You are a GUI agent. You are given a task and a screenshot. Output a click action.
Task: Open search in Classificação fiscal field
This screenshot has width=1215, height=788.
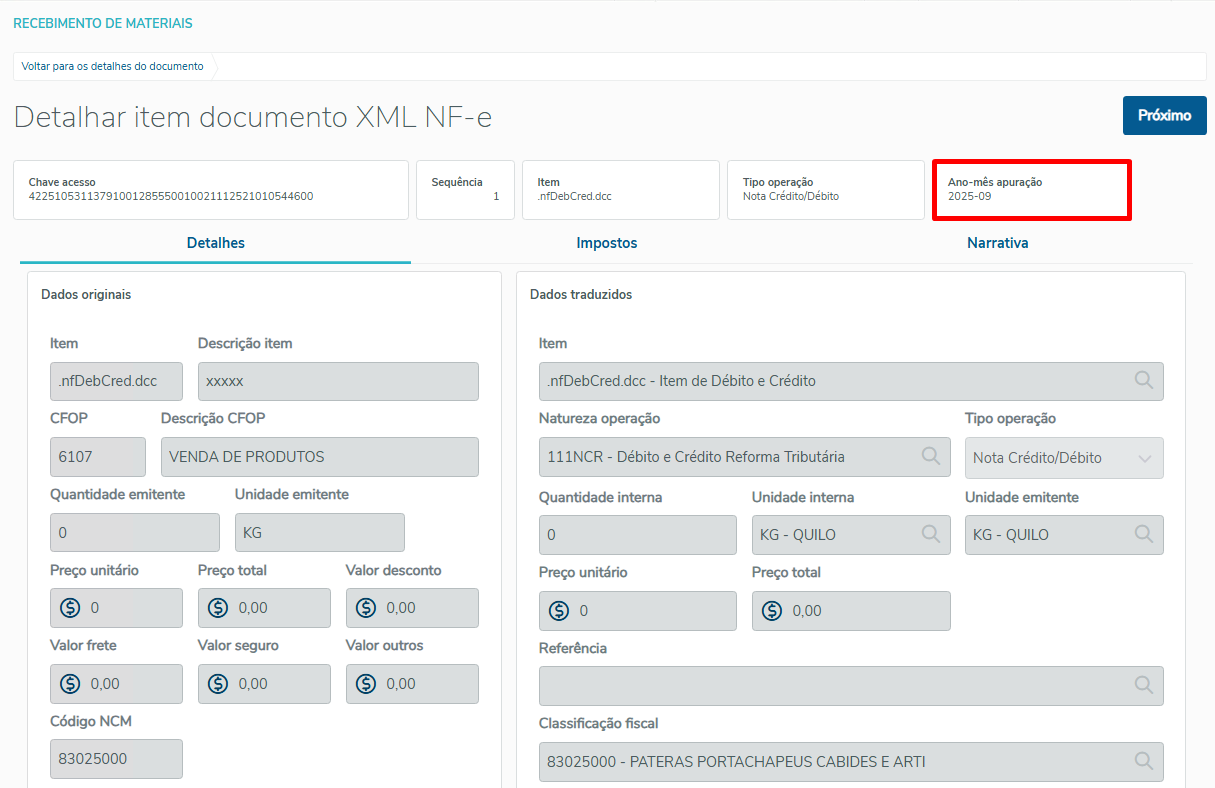point(1144,761)
